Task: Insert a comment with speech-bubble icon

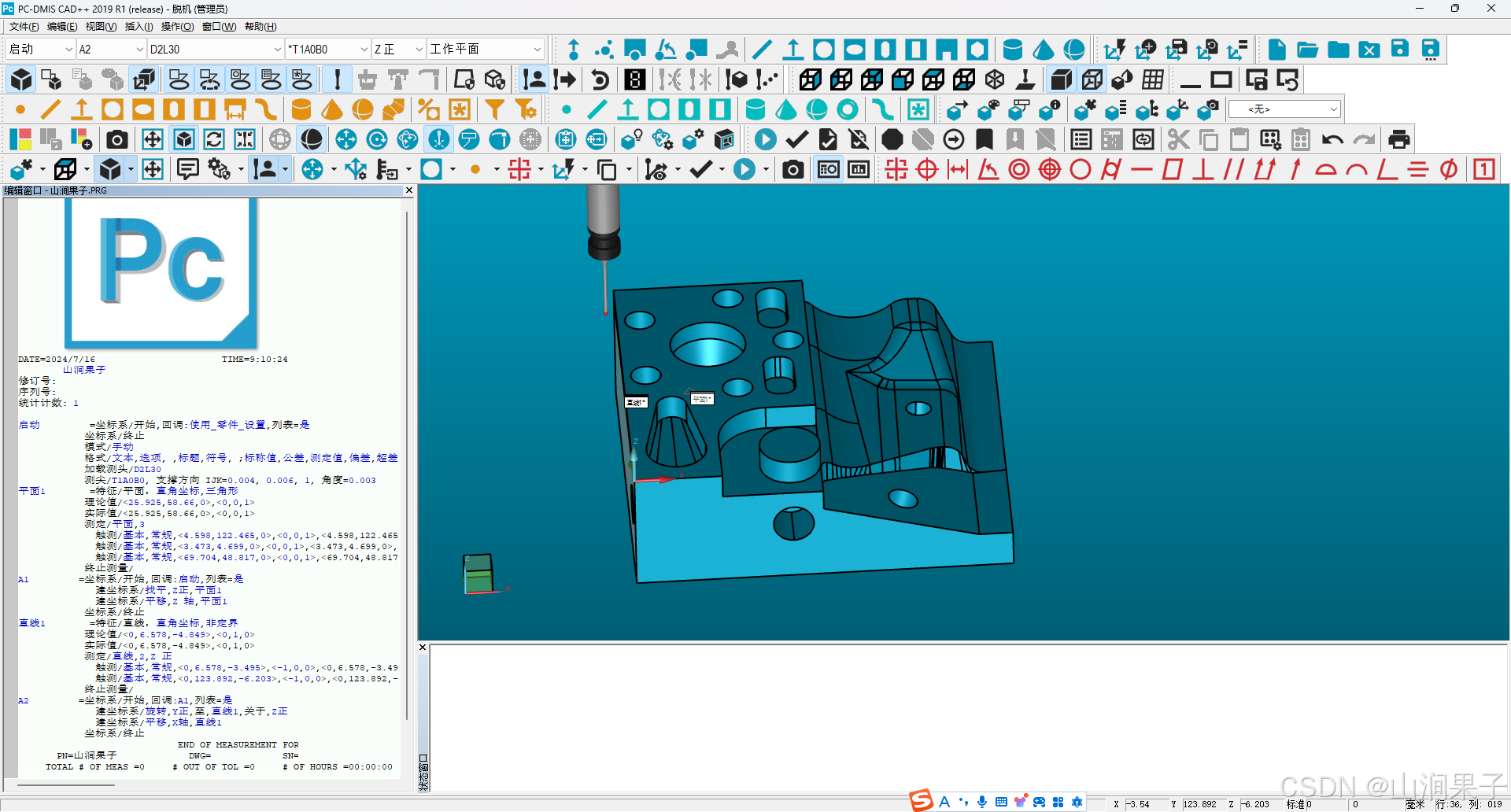Action: tap(188, 169)
